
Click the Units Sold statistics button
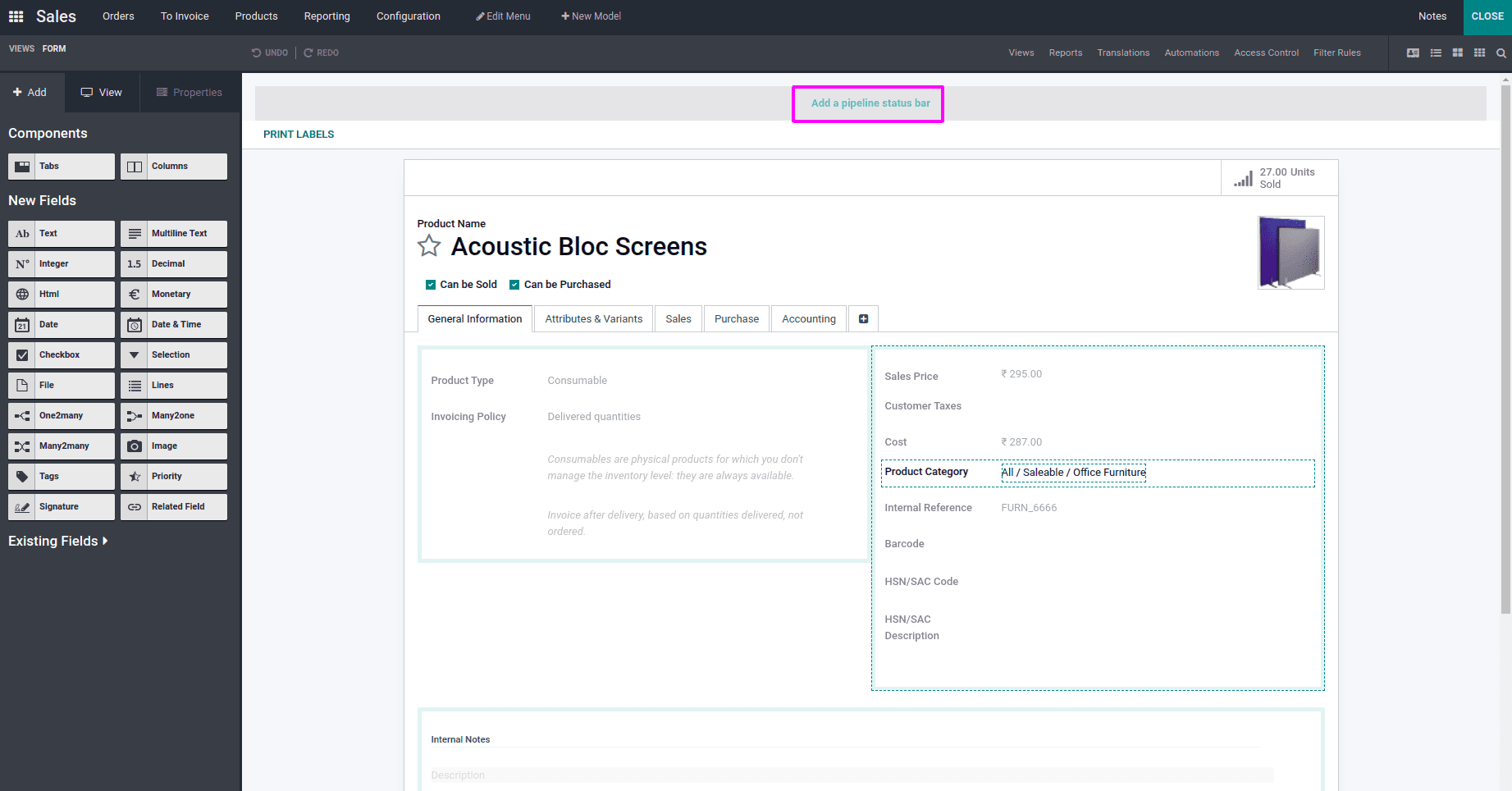1278,177
